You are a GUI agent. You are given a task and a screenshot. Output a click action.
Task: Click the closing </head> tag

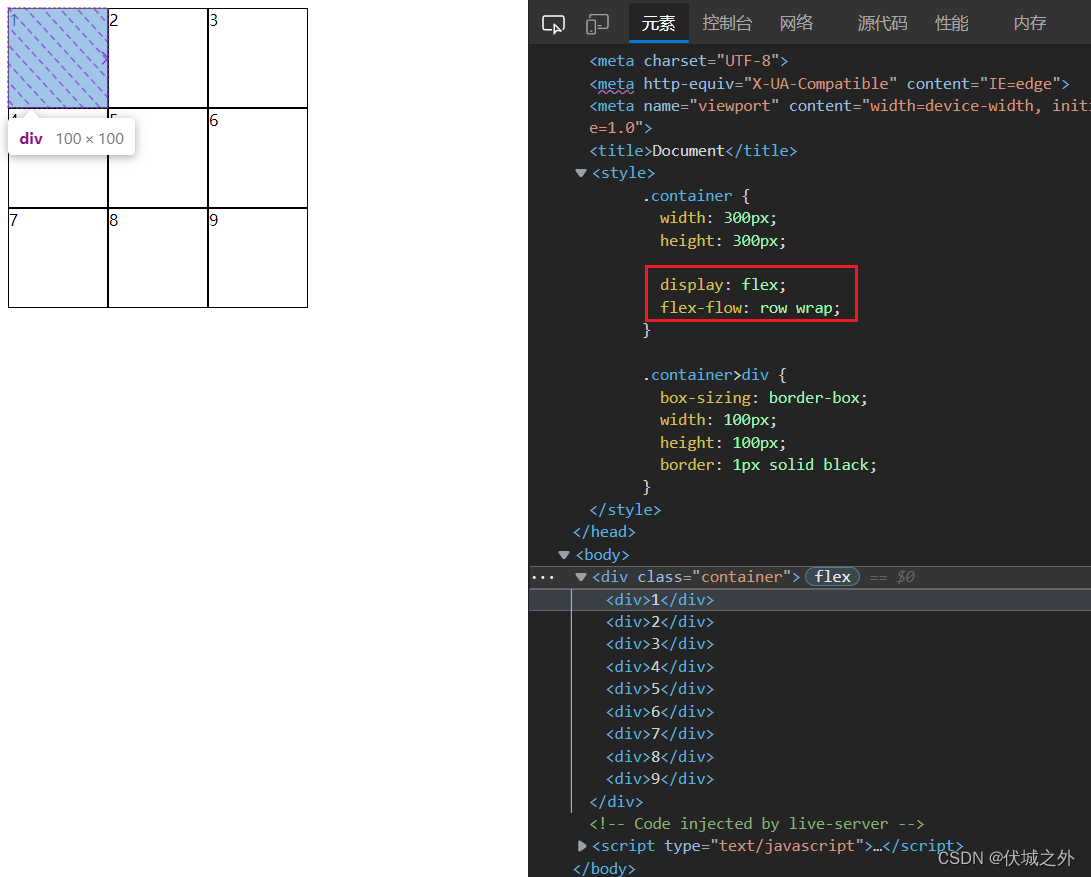pos(604,532)
